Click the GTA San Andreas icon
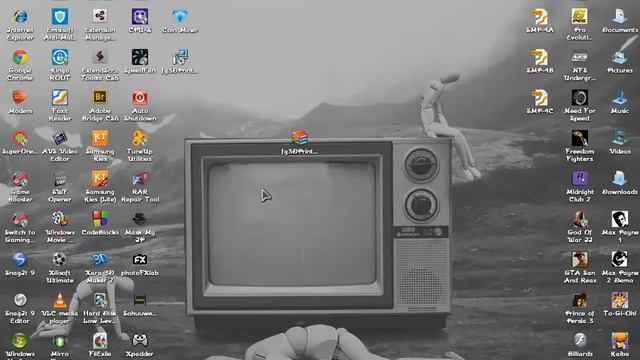The width and height of the screenshot is (640, 360). point(580,260)
